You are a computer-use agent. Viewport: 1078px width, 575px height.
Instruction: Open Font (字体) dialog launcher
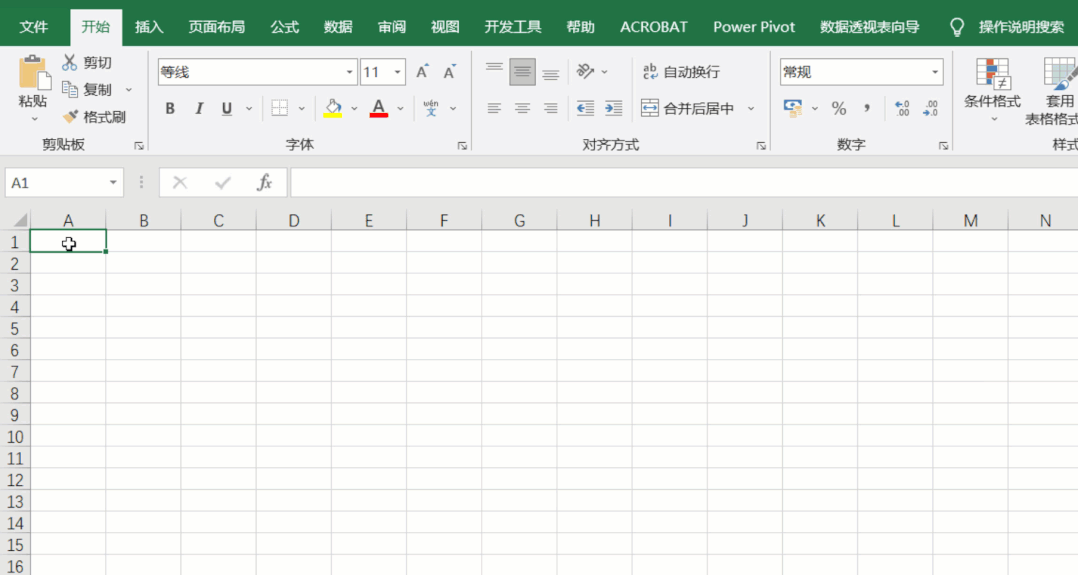[x=462, y=146]
